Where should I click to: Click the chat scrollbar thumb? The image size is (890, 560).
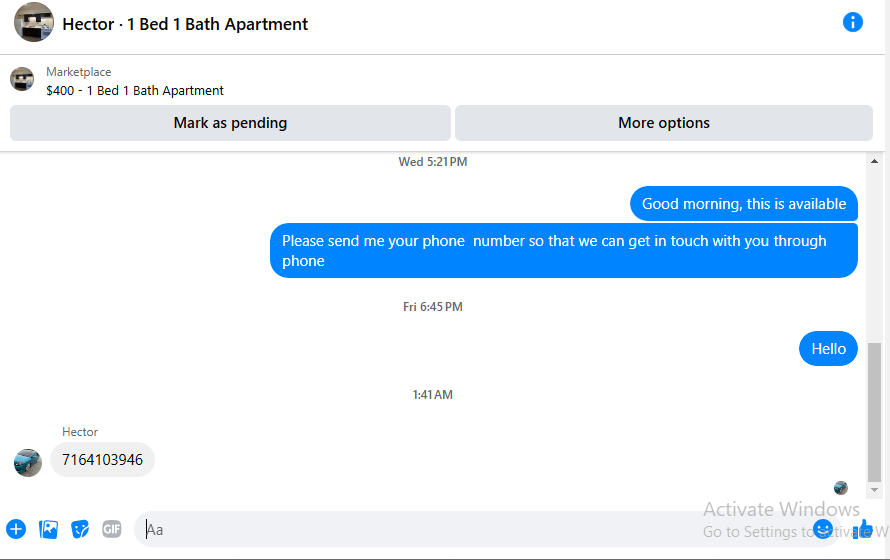[874, 412]
